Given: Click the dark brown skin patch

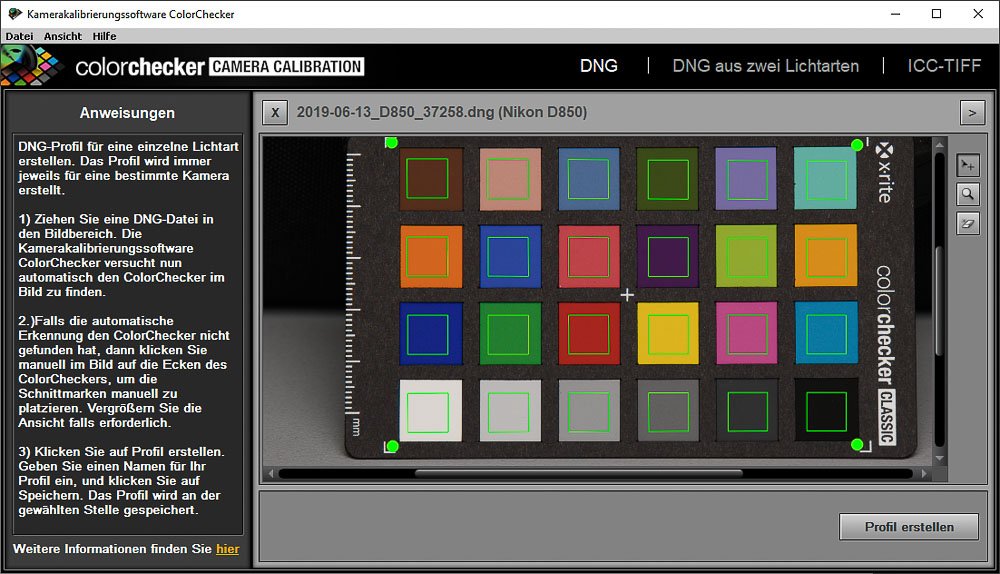Looking at the screenshot, I should coord(431,179).
